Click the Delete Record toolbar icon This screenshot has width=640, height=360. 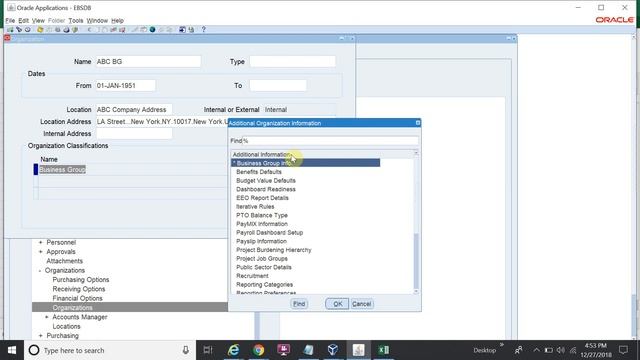tap(122, 29)
